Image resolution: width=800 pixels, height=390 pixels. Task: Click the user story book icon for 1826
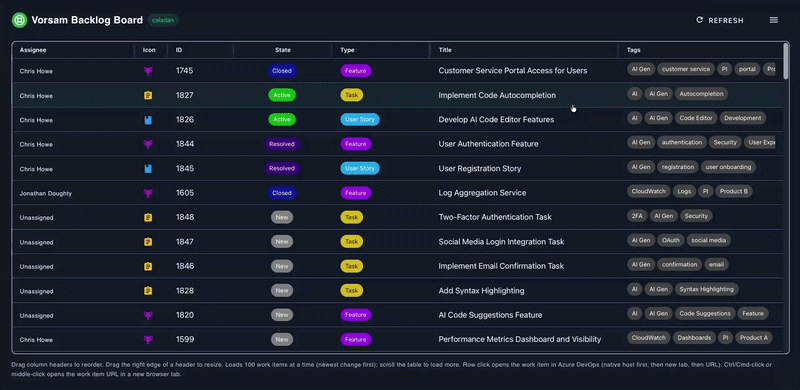coord(148,120)
